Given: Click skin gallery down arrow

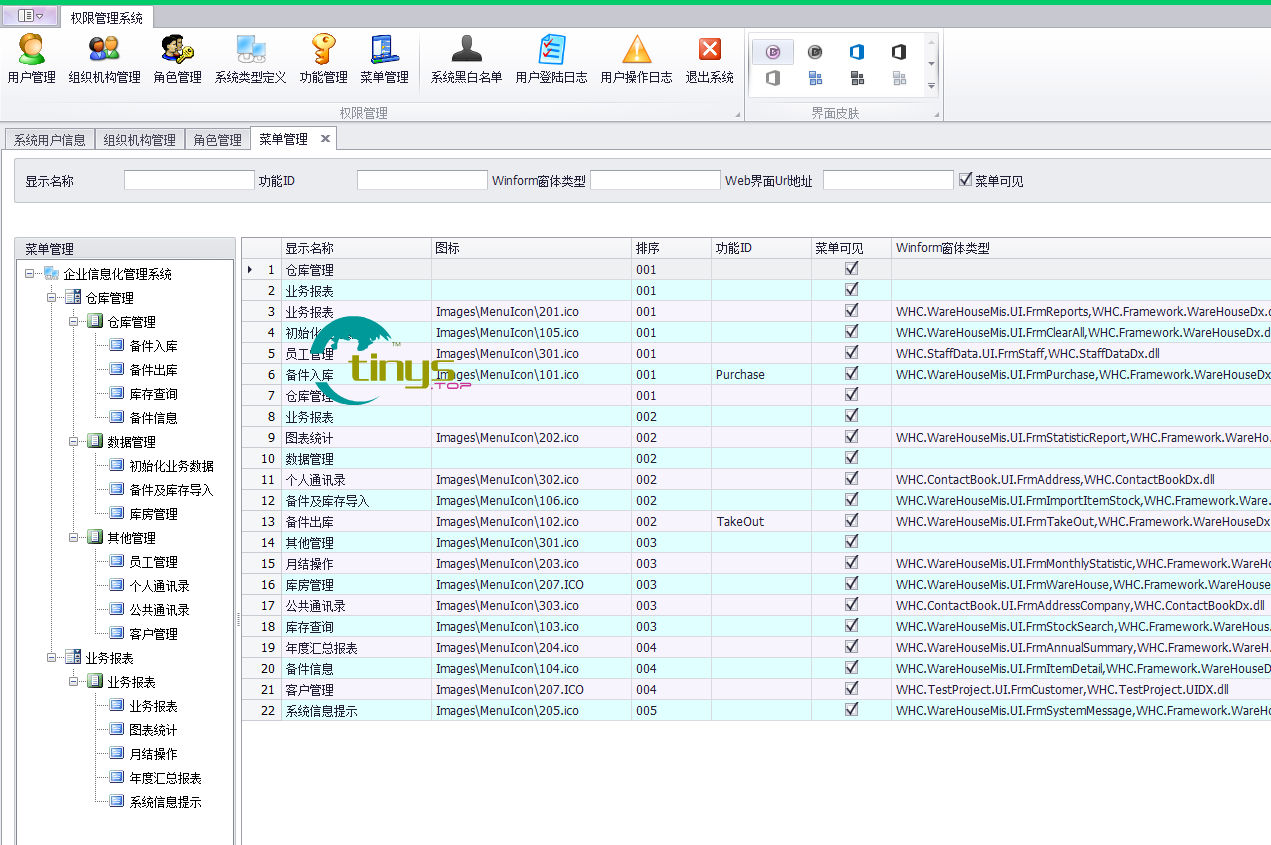Looking at the screenshot, I should coord(931,64).
